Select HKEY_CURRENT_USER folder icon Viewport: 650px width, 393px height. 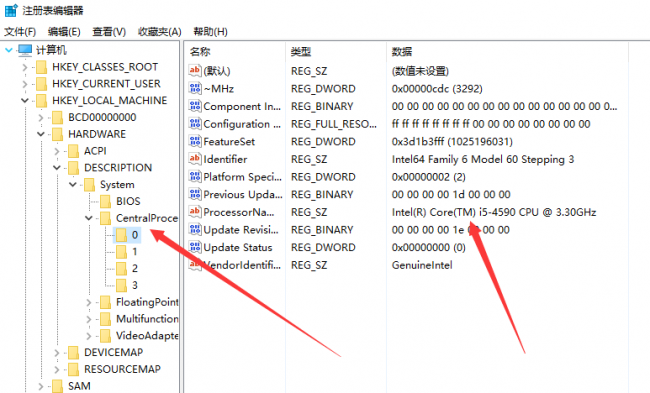point(41,84)
